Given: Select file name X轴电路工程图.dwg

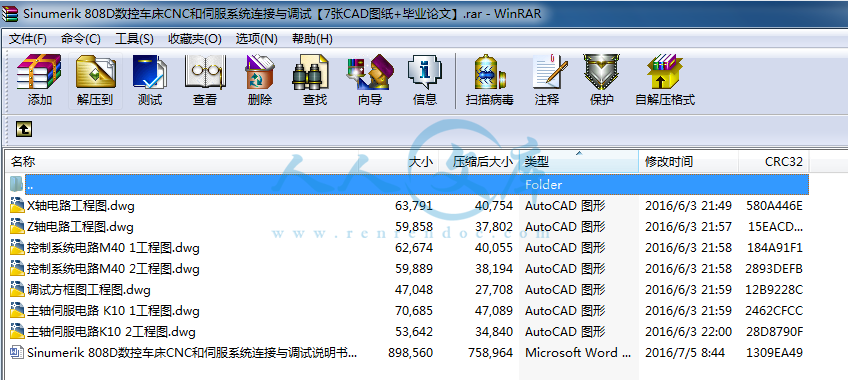Looking at the screenshot, I should pos(81,206).
